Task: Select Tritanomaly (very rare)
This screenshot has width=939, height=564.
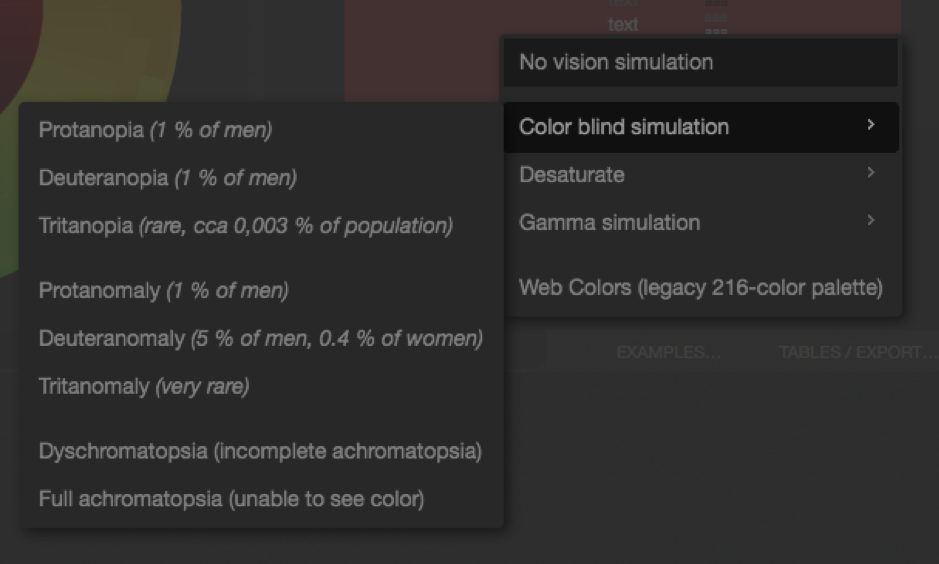Action: coord(143,386)
